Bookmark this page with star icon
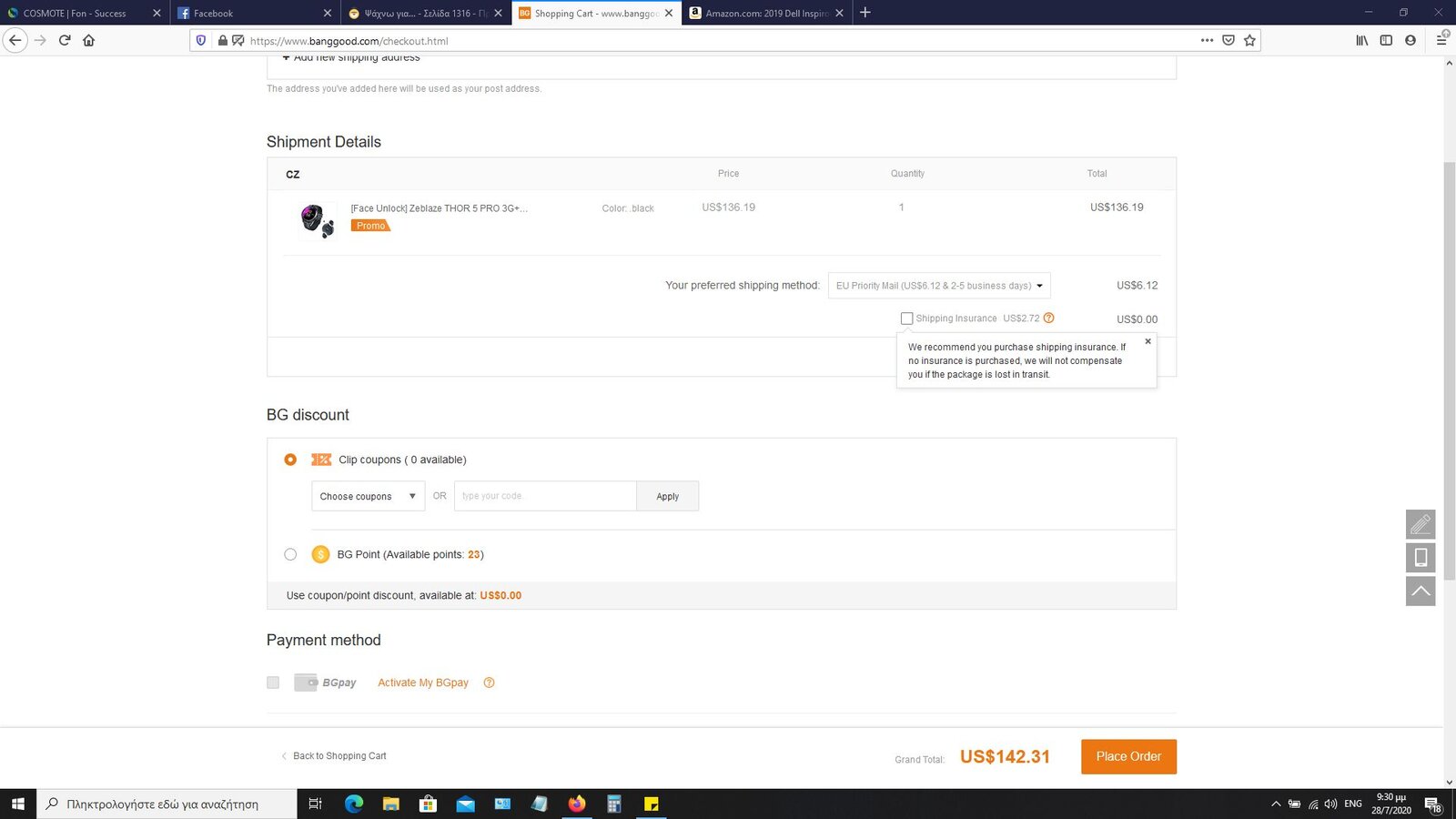This screenshot has width=1456, height=819. [x=1249, y=40]
